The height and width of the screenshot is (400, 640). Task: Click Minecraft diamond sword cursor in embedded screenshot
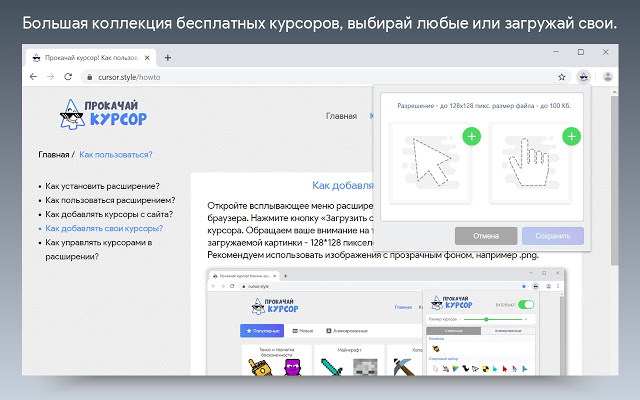point(331,367)
